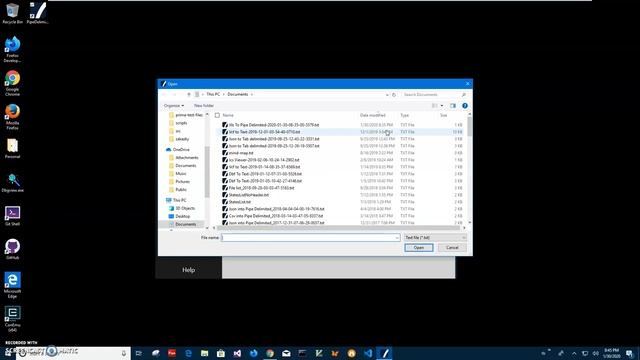Screen dimensions: 640x360
Task: Open the Organize dropdown menu
Action: [x=173, y=106]
